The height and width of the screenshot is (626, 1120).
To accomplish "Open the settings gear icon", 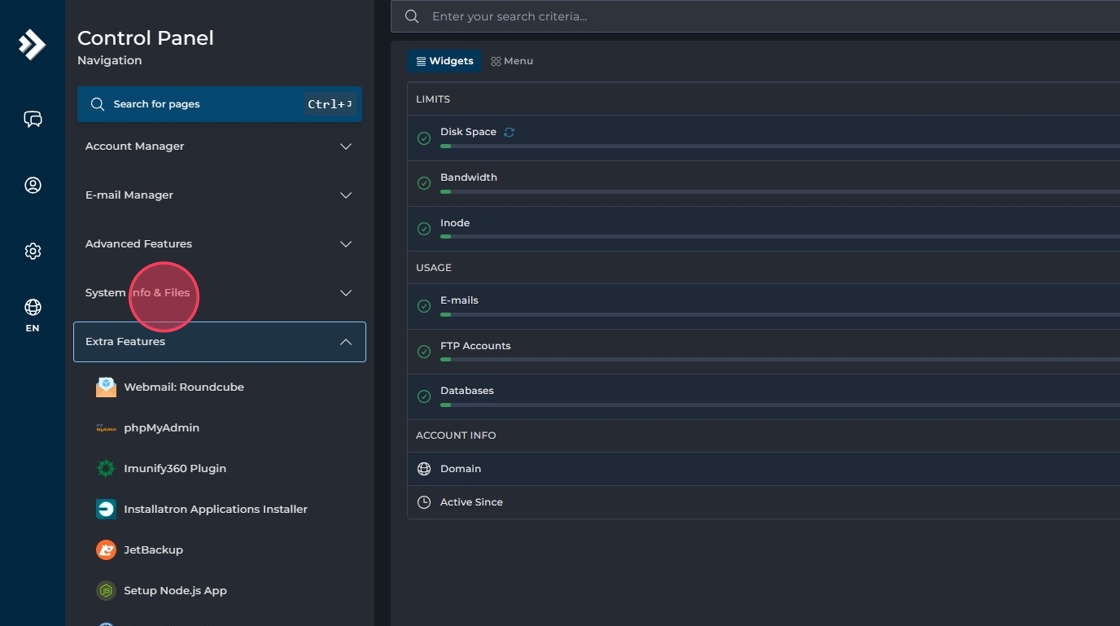I will (x=33, y=251).
